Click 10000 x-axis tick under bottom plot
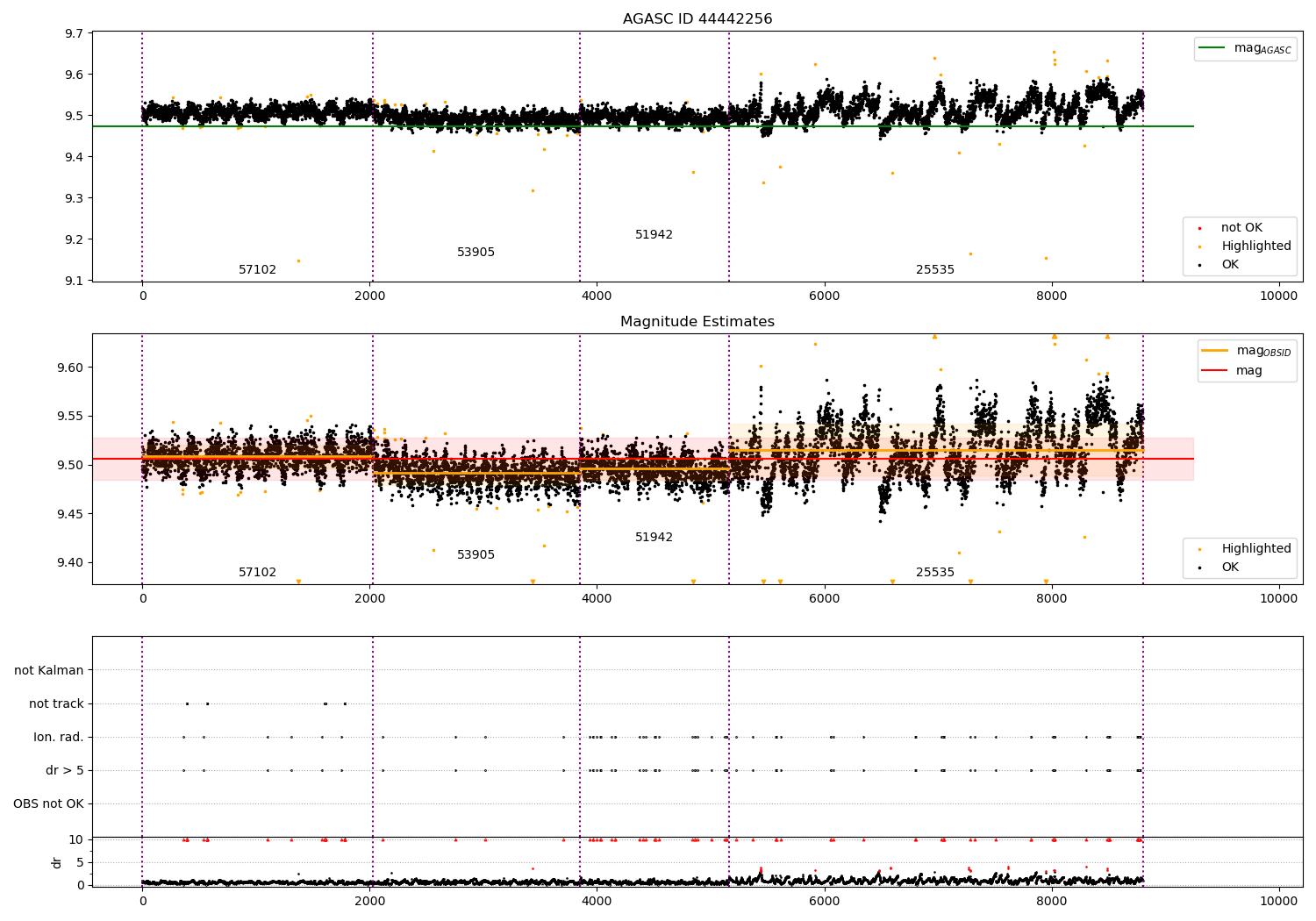 click(x=1279, y=901)
